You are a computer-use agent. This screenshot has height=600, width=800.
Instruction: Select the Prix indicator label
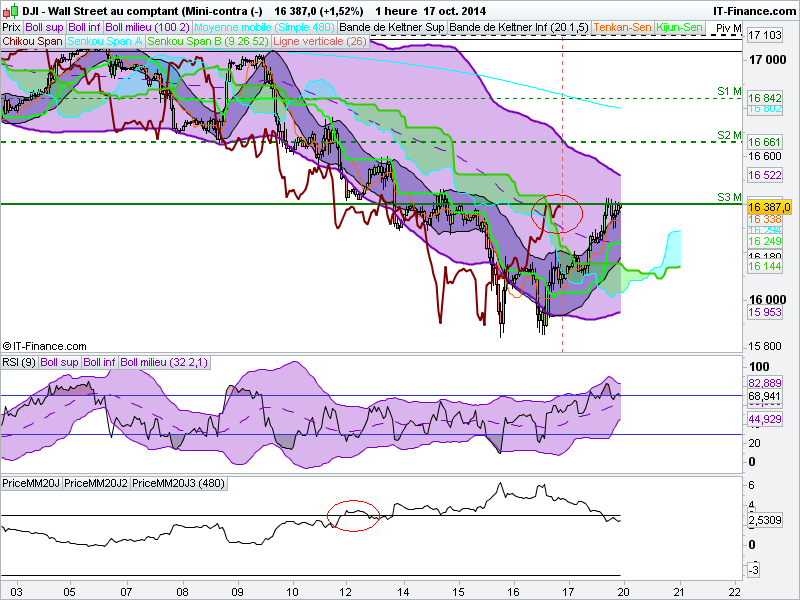tap(12, 28)
